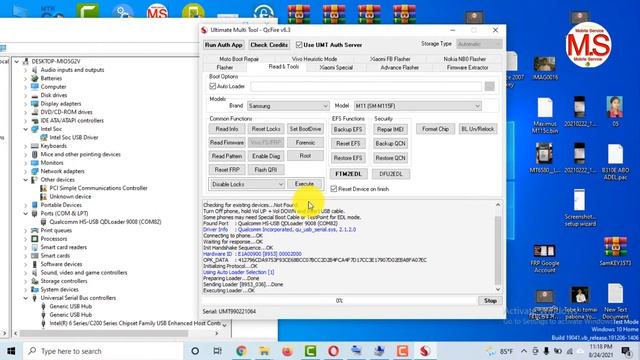Expand Audio inputs and outputs in Device Manager
This screenshot has height=360, width=640.
click(26, 70)
